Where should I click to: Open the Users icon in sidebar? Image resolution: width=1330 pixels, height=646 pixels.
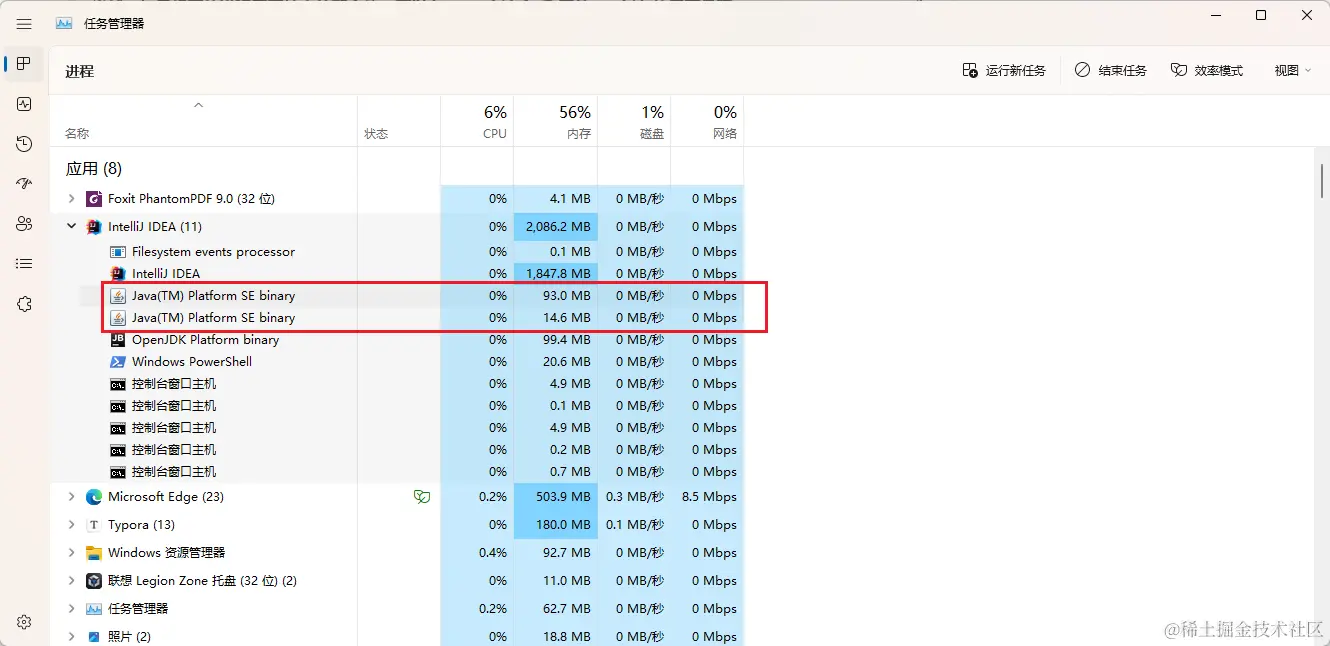point(24,224)
